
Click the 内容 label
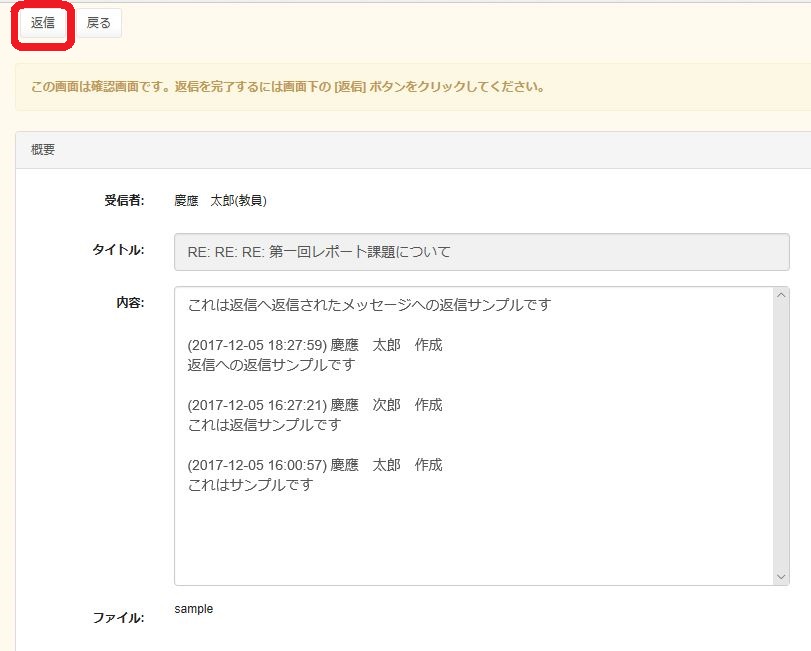click(130, 302)
